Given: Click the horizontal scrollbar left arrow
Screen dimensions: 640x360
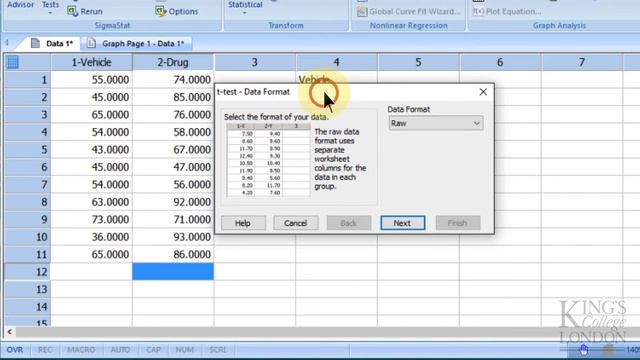Looking at the screenshot, I should pos(9,332).
